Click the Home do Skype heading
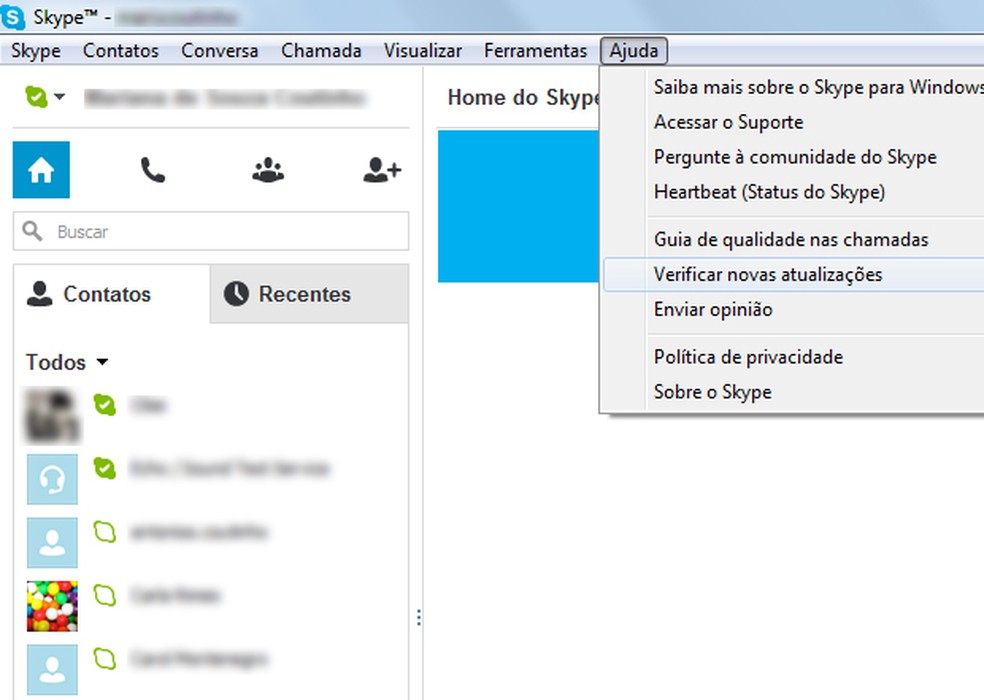The image size is (984, 700). point(523,97)
